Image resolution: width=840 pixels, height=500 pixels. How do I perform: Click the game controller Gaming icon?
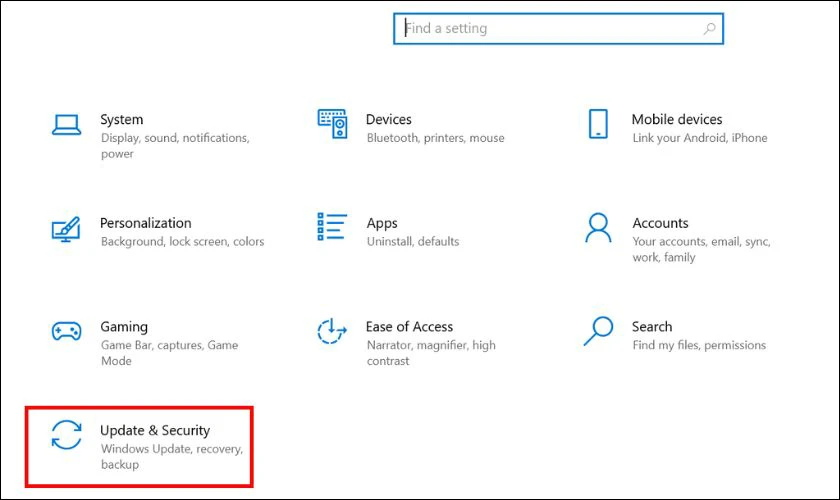(66, 332)
